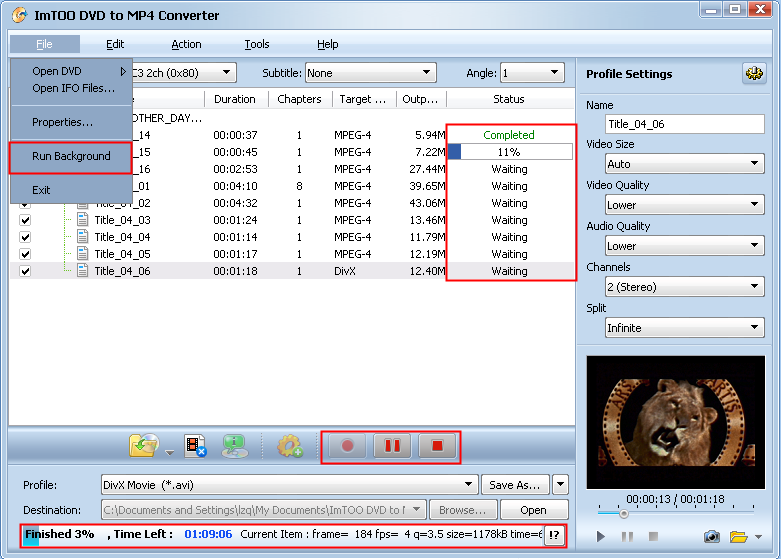Pause the conversion with the pause button
The height and width of the screenshot is (559, 781).
click(x=392, y=445)
